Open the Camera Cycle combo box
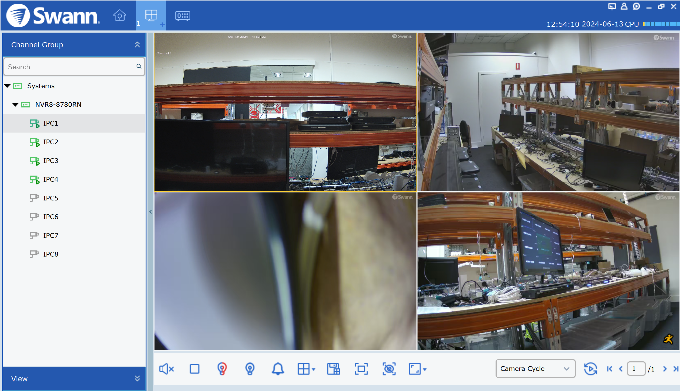The width and height of the screenshot is (680, 391). pyautogui.click(x=536, y=368)
